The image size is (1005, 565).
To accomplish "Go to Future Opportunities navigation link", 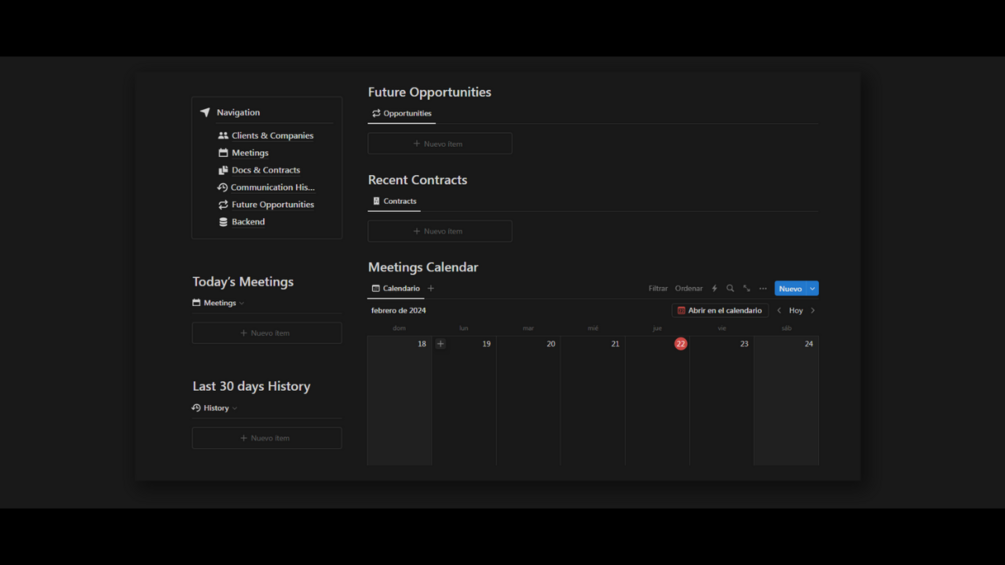I will click(272, 204).
